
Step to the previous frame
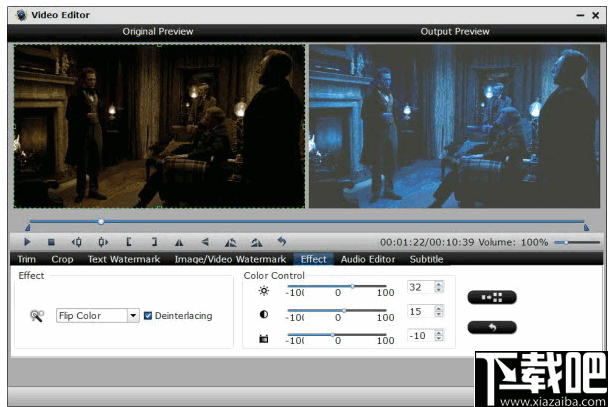point(77,242)
